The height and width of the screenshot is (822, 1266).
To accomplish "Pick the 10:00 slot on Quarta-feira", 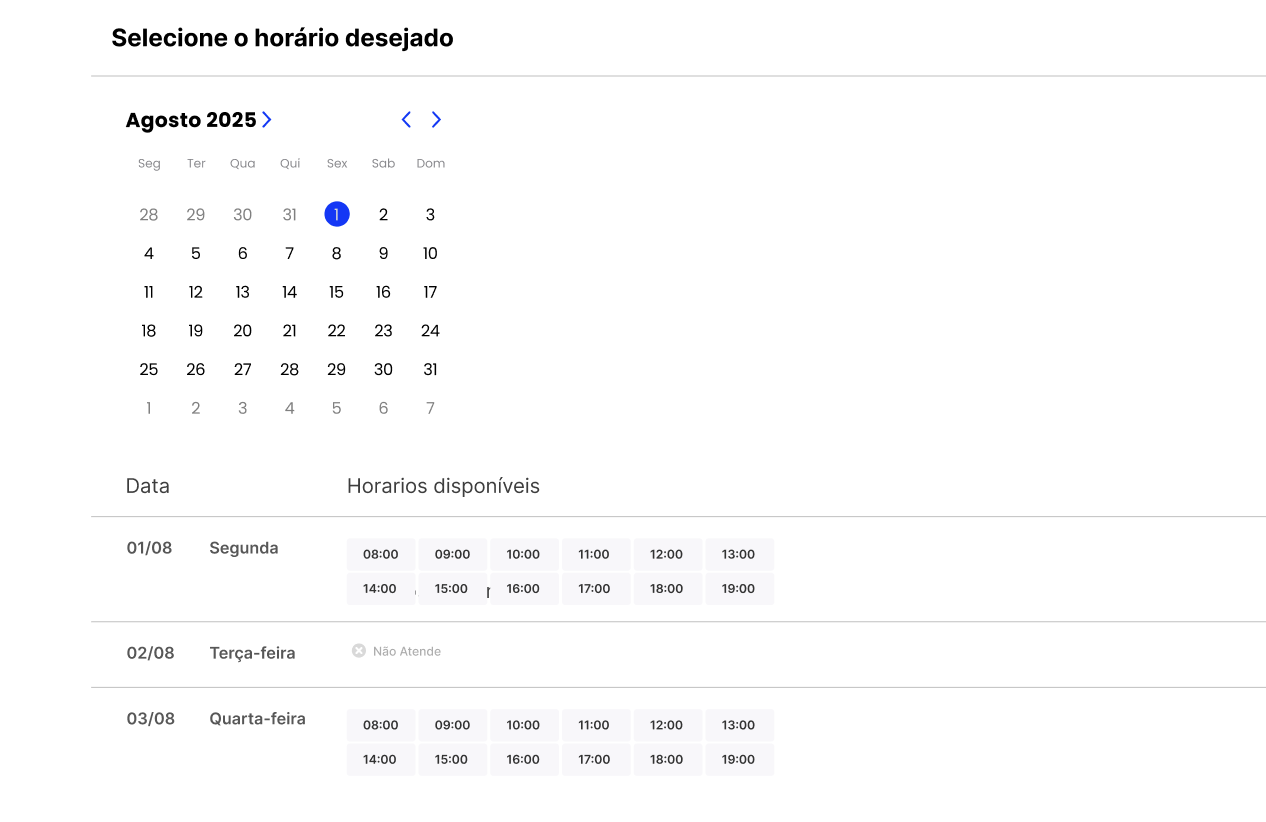I will (523, 726).
